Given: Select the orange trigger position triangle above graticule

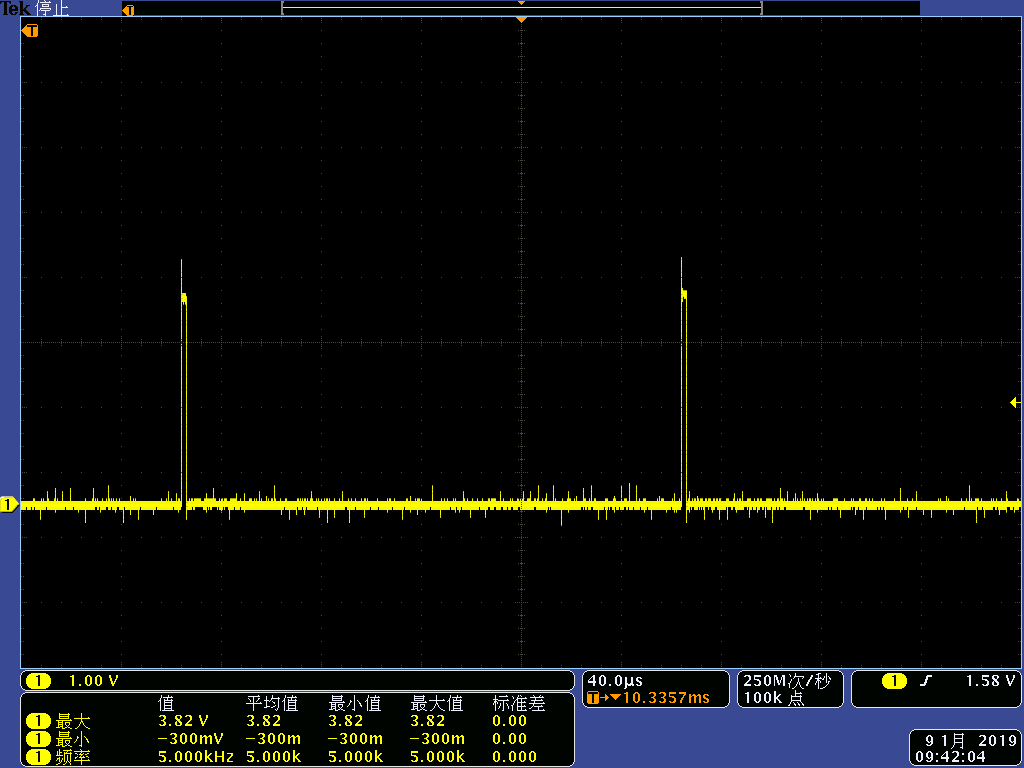Looking at the screenshot, I should (x=521, y=20).
